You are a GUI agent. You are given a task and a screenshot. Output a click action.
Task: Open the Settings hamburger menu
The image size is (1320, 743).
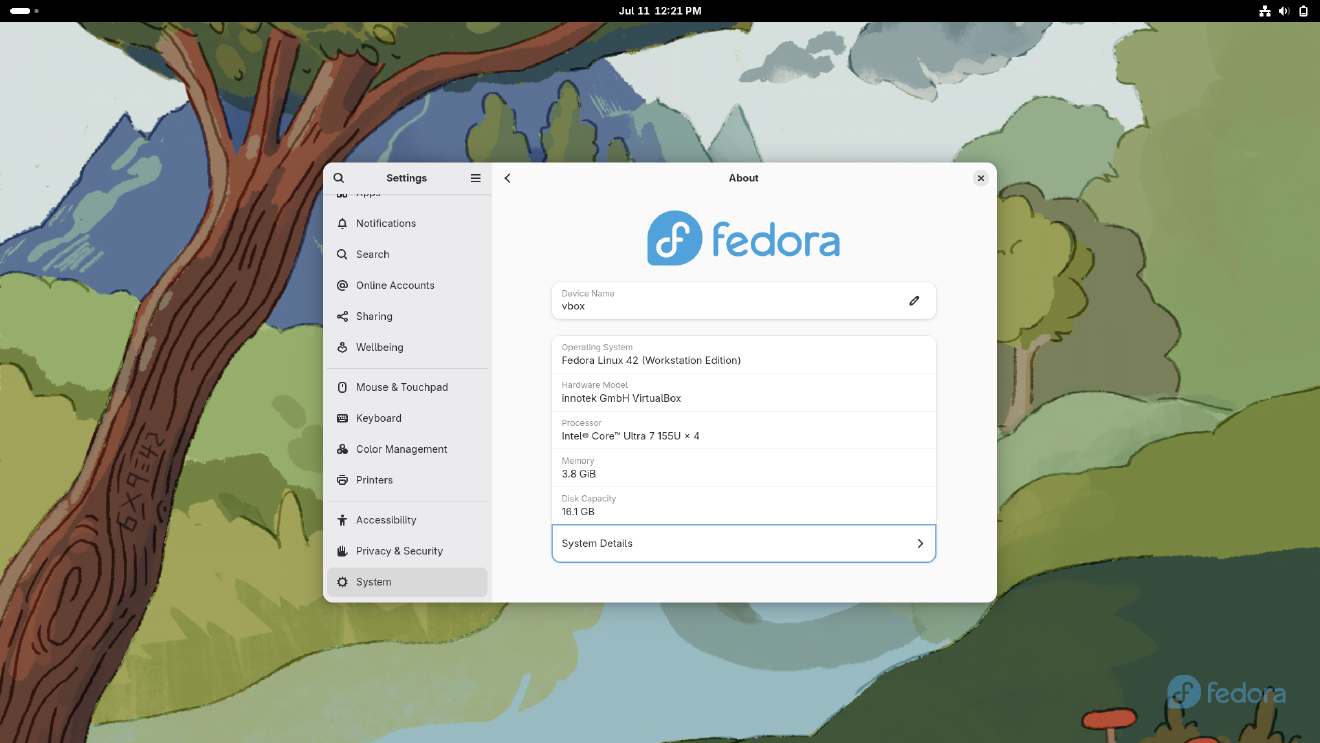(x=476, y=178)
